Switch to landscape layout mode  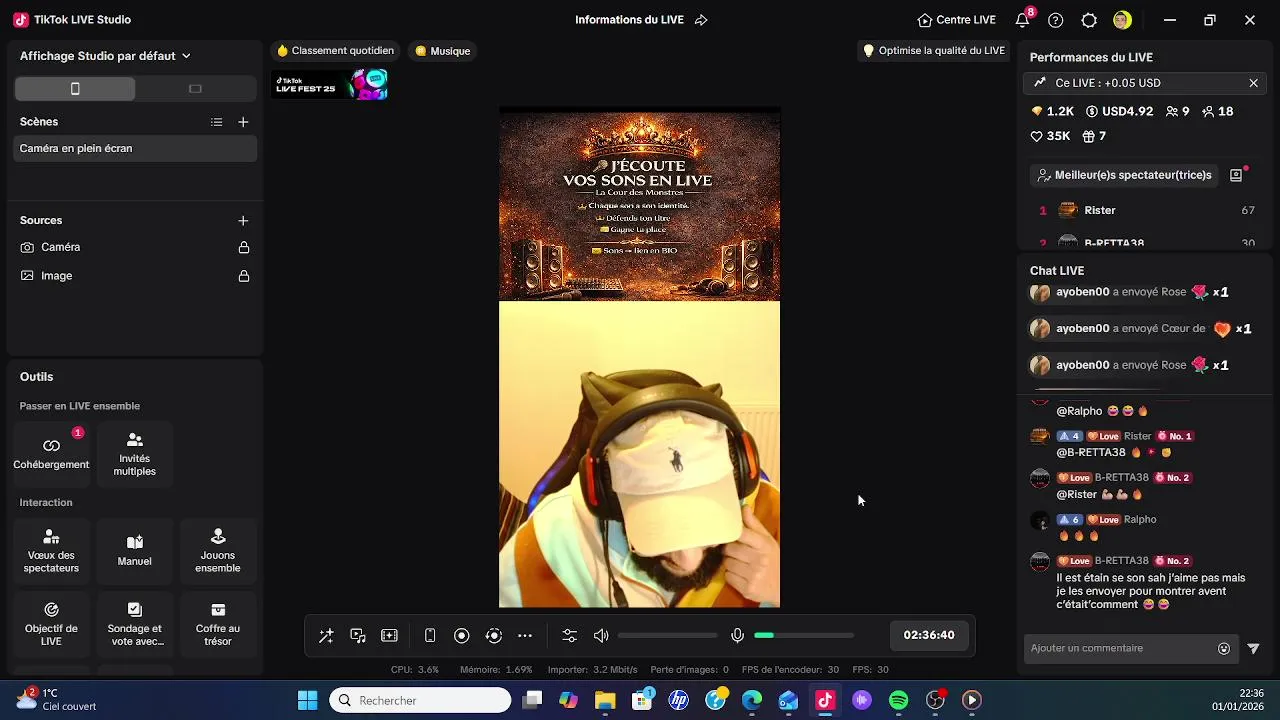pyautogui.click(x=195, y=89)
